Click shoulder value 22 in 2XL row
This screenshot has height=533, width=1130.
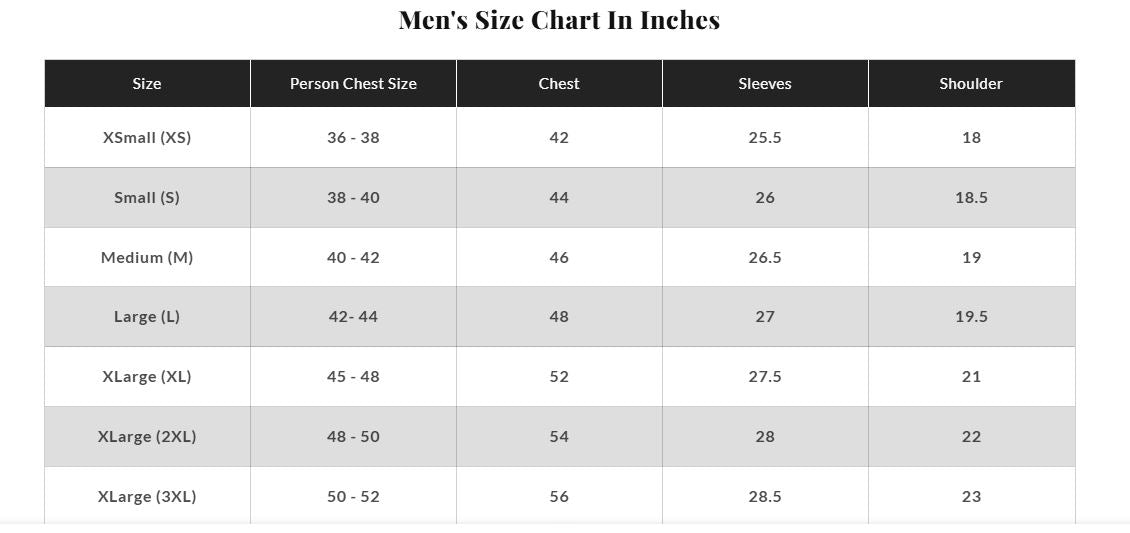click(971, 437)
